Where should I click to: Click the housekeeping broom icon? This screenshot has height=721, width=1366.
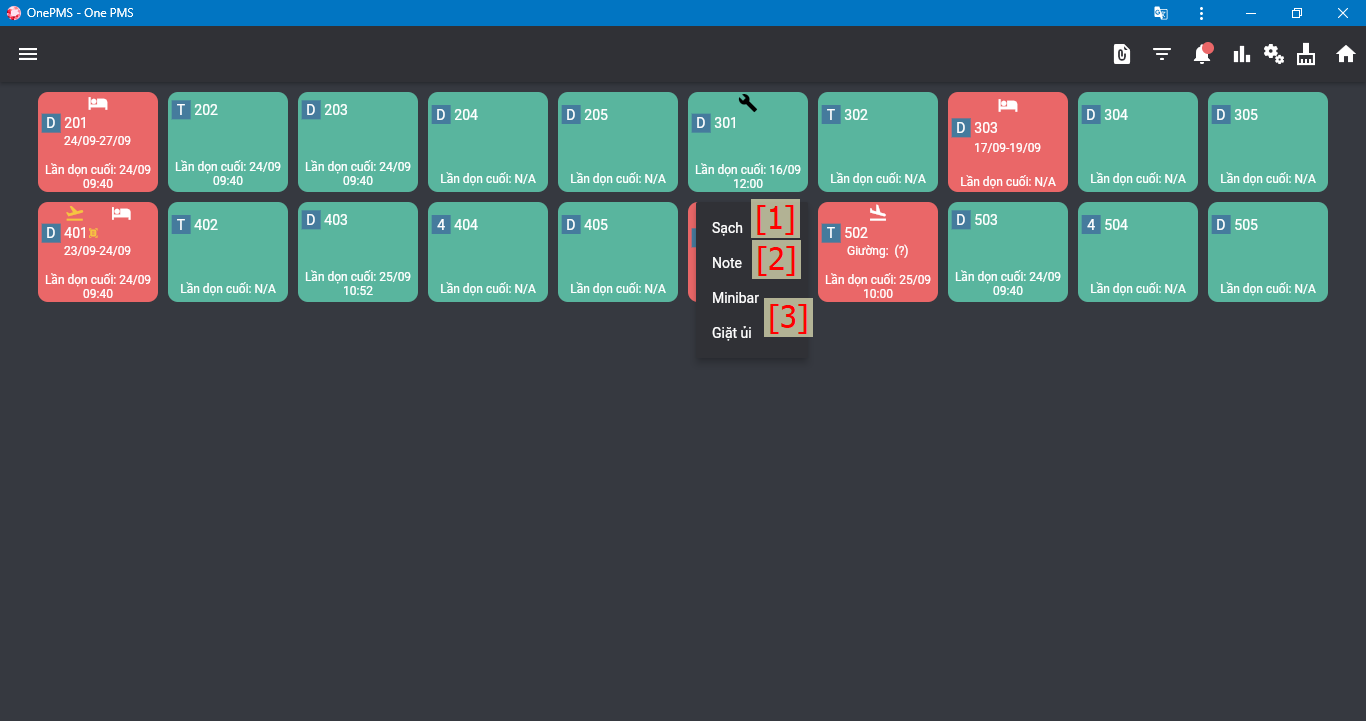click(1306, 54)
